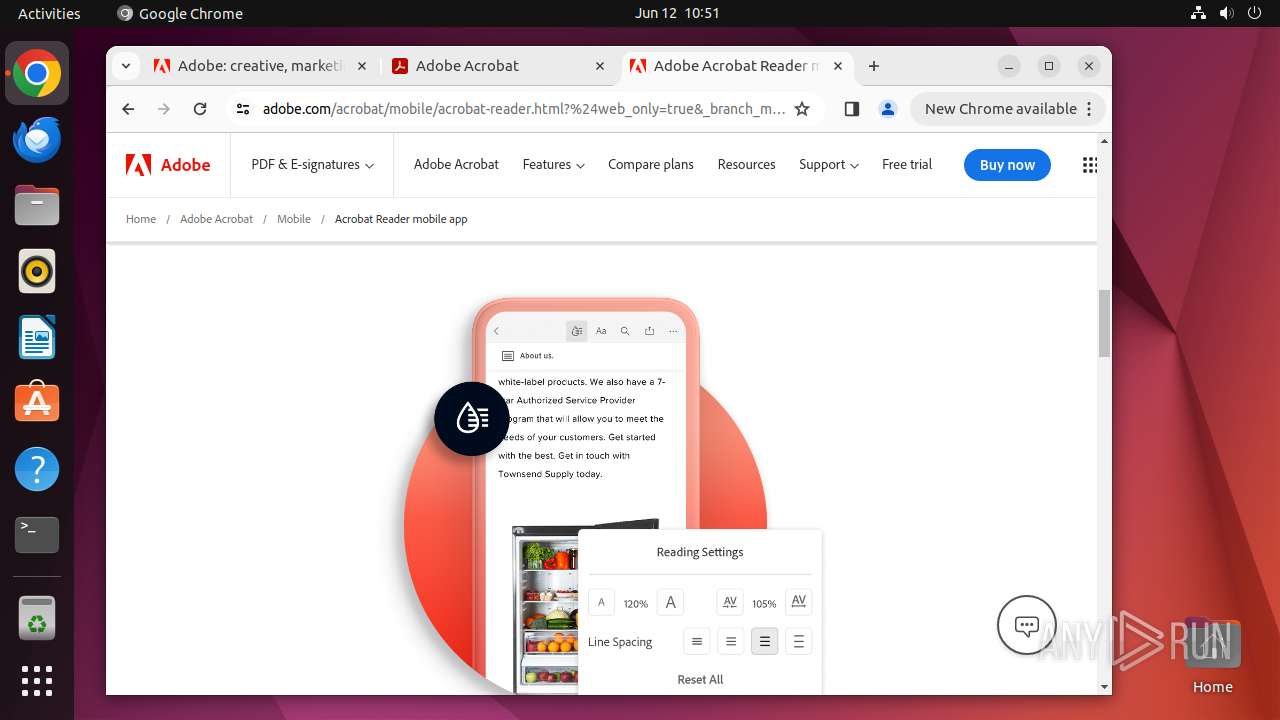
Task: Click the Adobe logo in the site header
Action: point(168,165)
